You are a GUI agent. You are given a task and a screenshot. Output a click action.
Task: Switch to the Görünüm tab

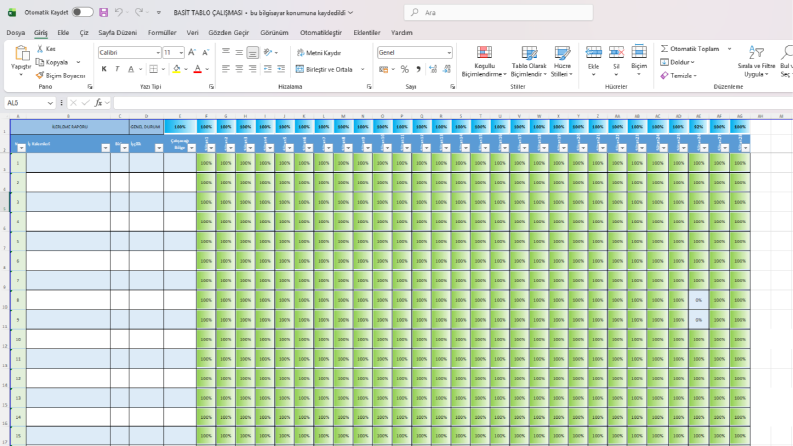pyautogui.click(x=274, y=32)
